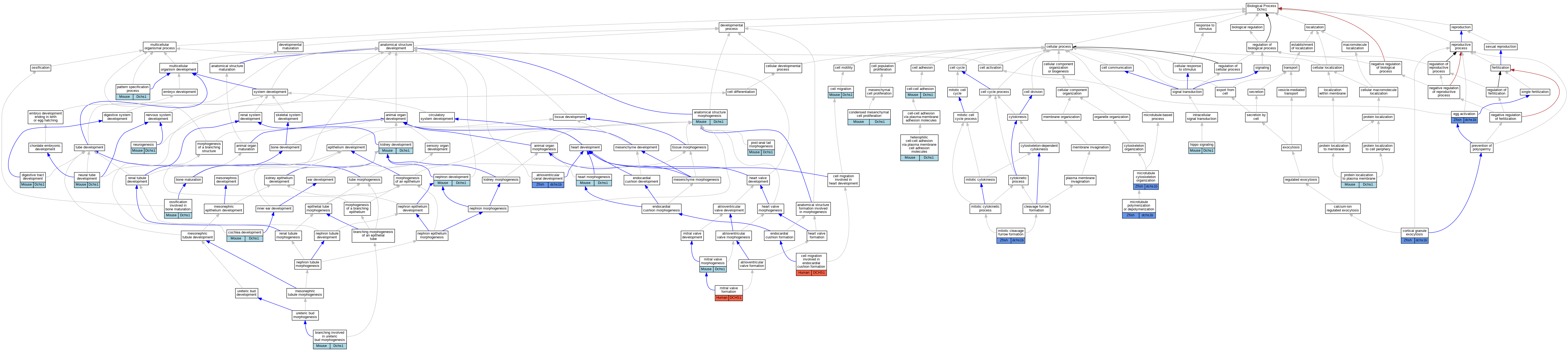Select the 'biological regulation' node
1568x352 pixels.
coord(1247,27)
